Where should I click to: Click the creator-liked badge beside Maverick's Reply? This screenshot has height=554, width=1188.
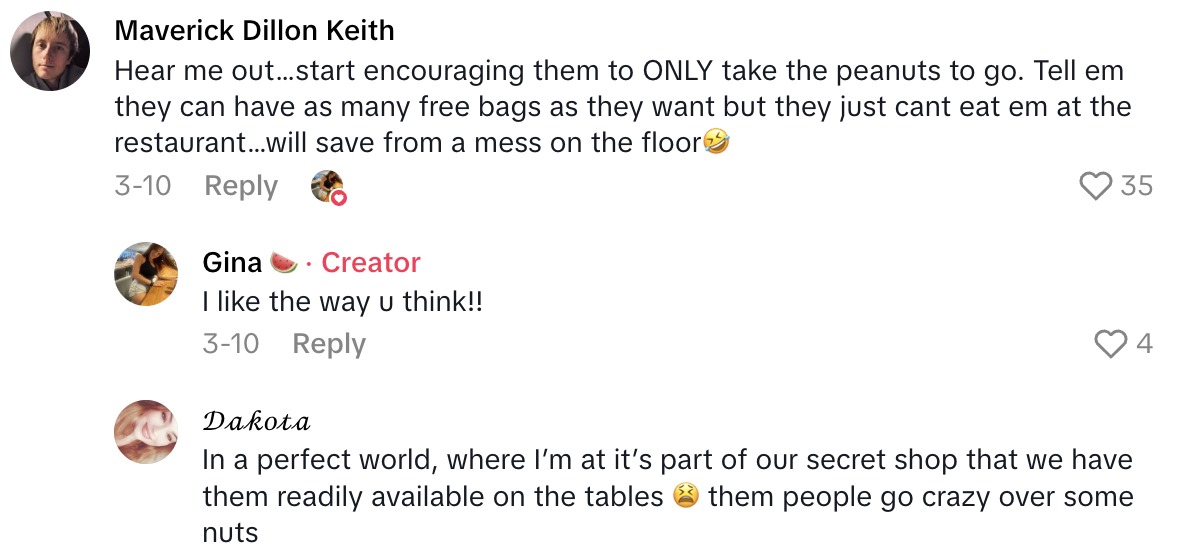(x=327, y=187)
